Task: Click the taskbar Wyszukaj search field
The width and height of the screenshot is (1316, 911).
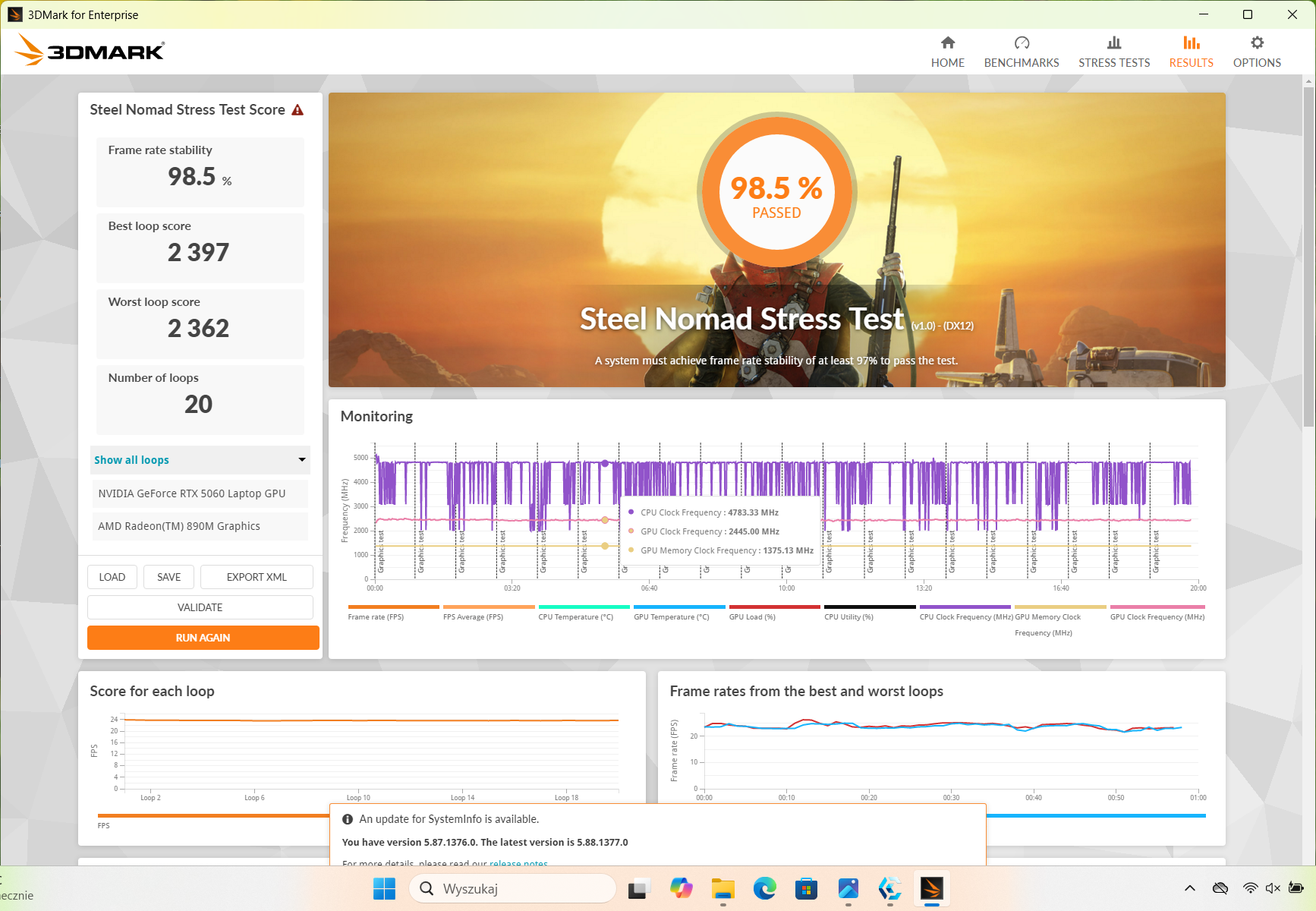Action: click(x=512, y=888)
